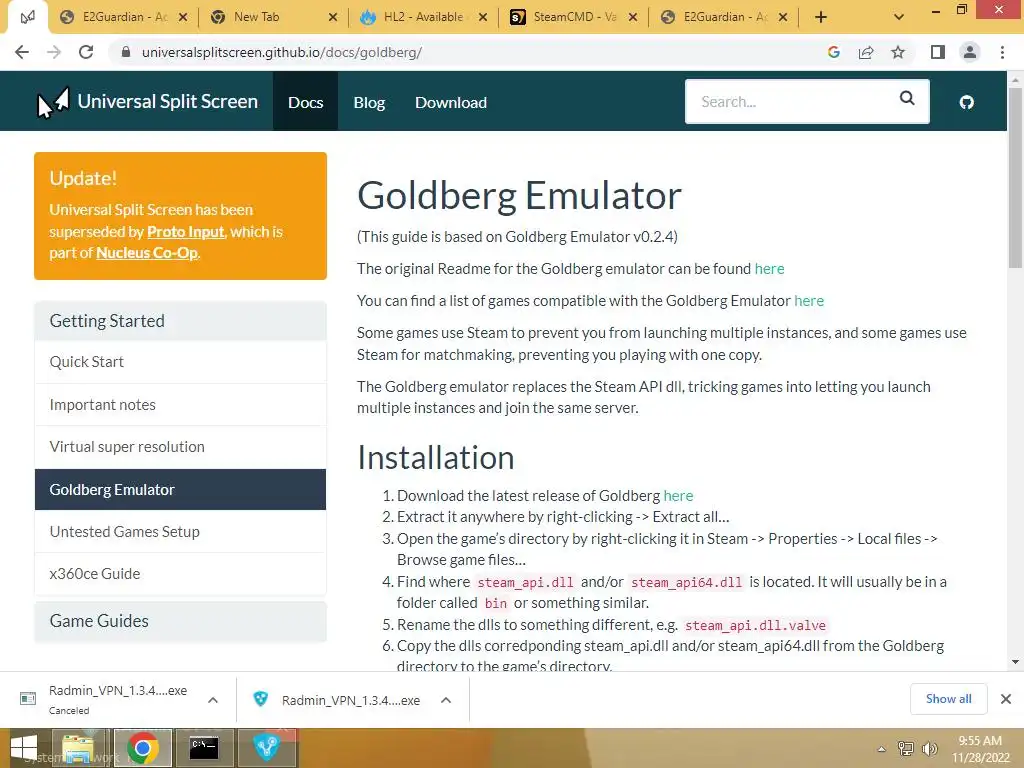Viewport: 1024px width, 768px height.
Task: Select Goldberg Emulator sidebar item
Action: pos(180,489)
